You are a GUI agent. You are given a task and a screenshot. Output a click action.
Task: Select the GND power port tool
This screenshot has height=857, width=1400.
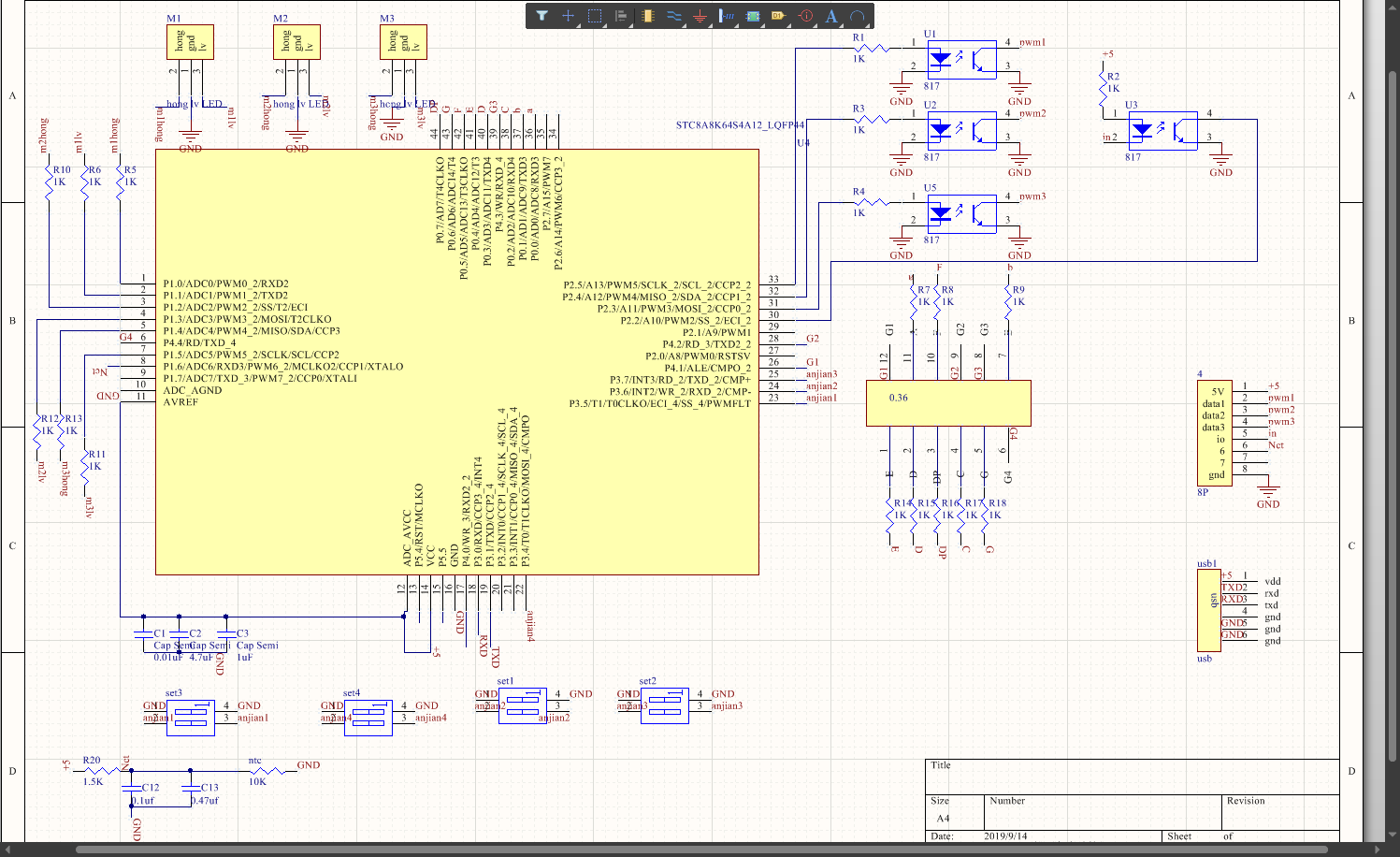tap(700, 16)
